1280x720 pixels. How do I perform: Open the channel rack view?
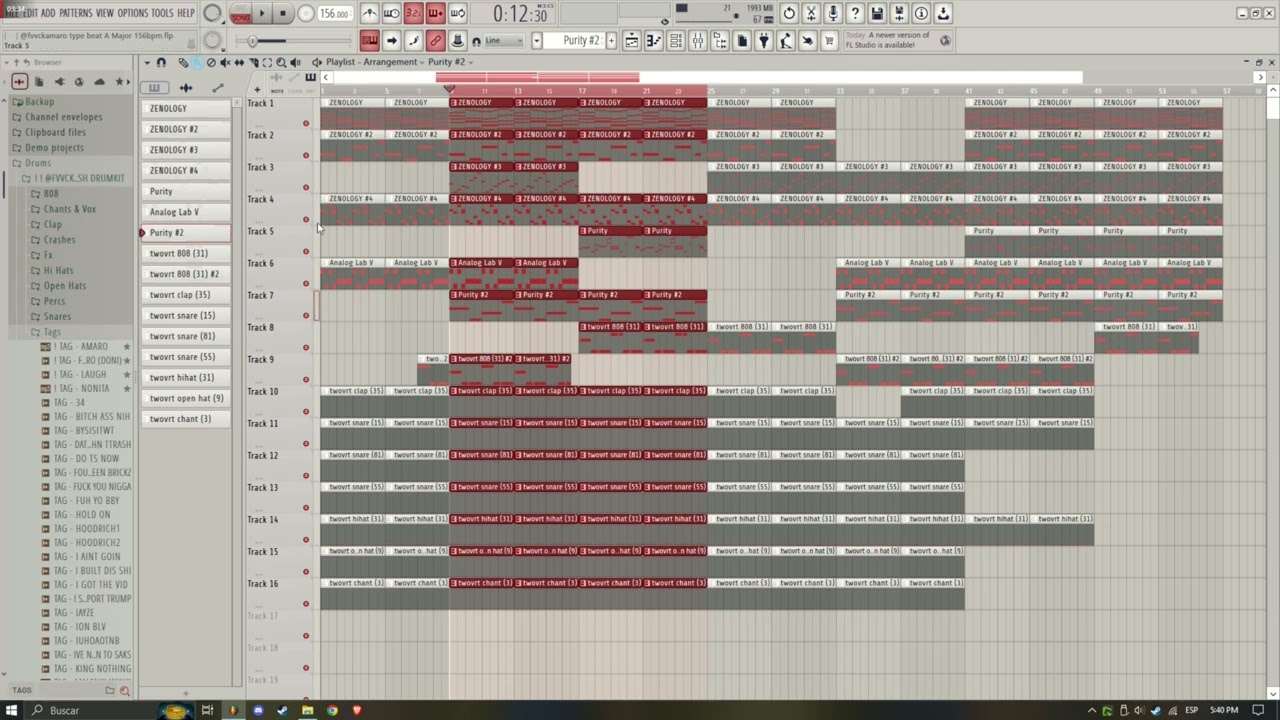675,41
